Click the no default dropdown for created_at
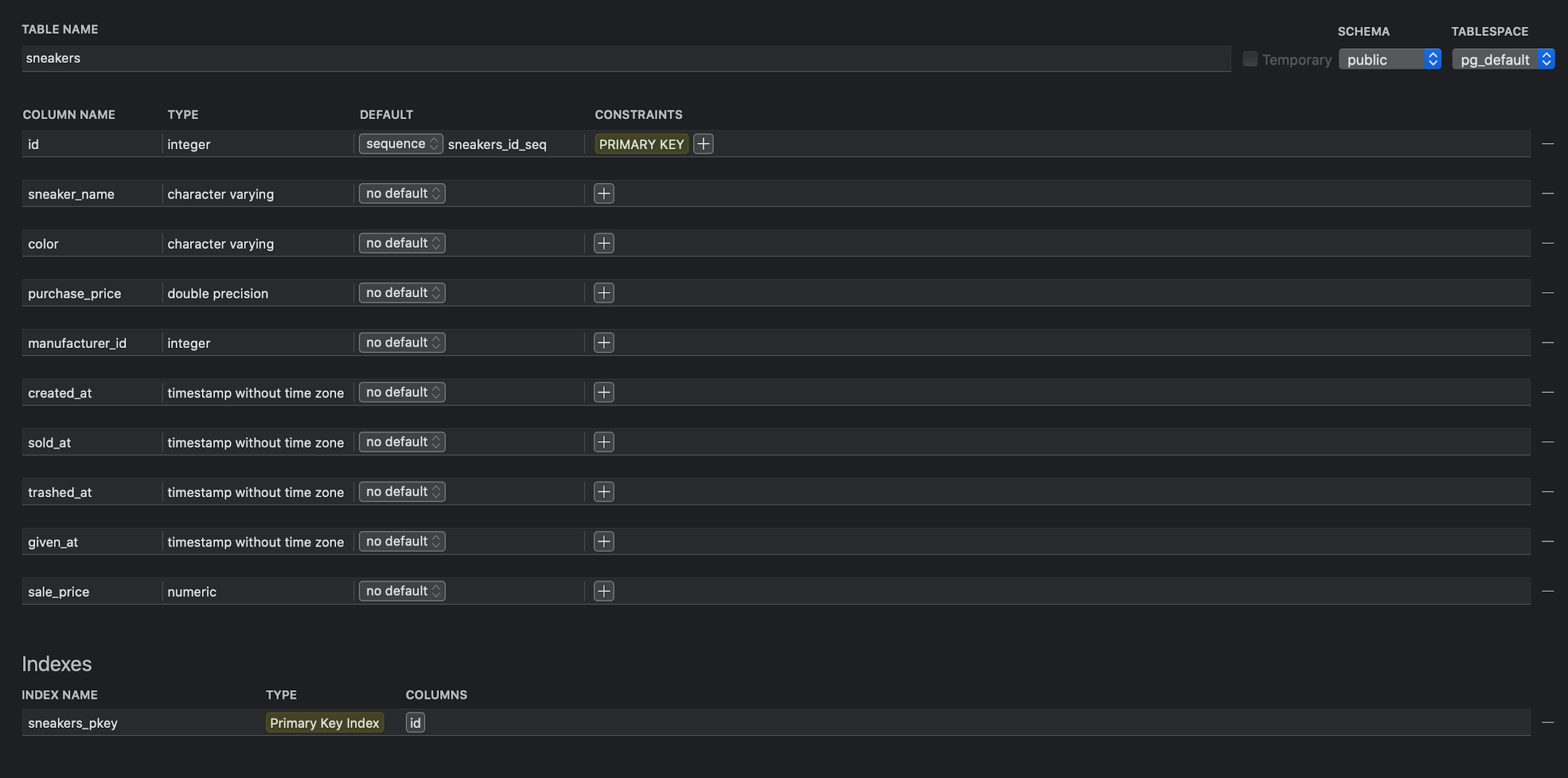1568x778 pixels. (401, 391)
